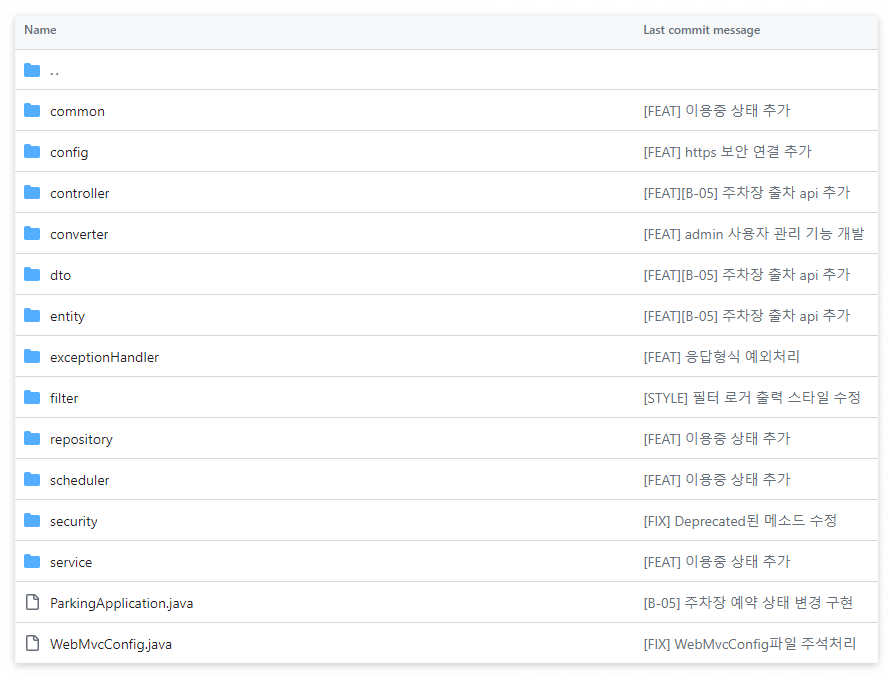The image size is (893, 678).
Task: Open commit message on dto row
Action: coord(747,275)
